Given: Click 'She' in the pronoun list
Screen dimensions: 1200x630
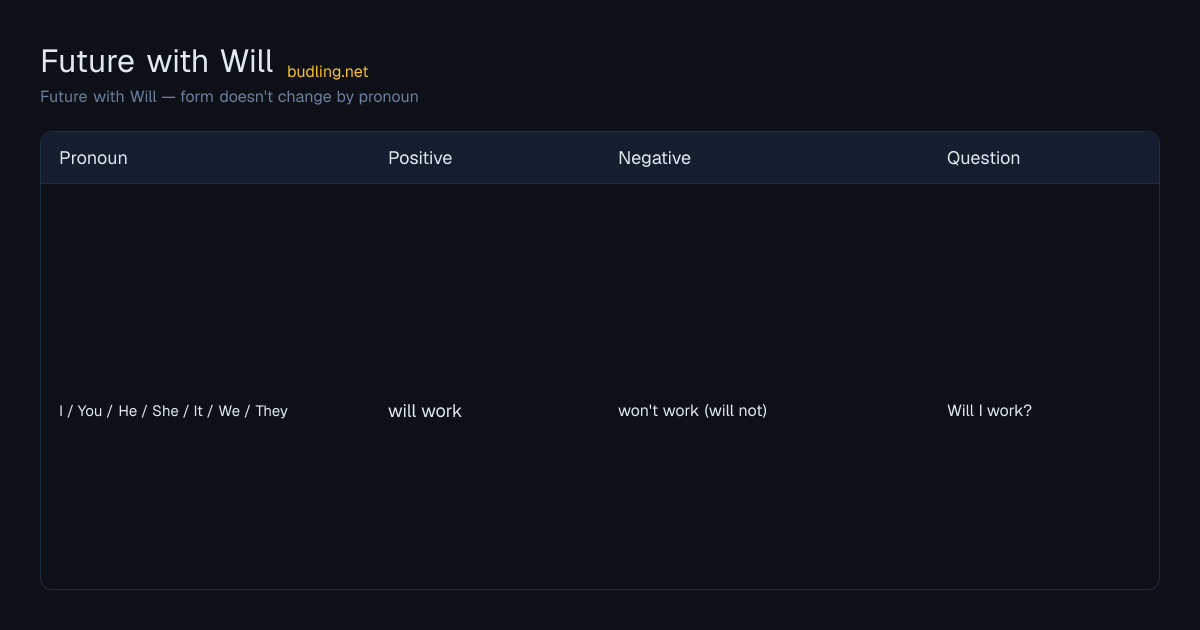Looking at the screenshot, I should pyautogui.click(x=165, y=411).
